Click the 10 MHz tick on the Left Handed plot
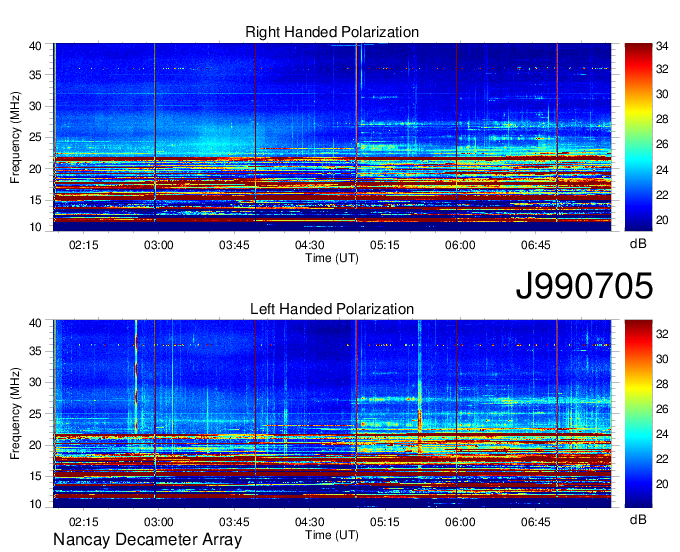680x552 pixels. pos(35,504)
